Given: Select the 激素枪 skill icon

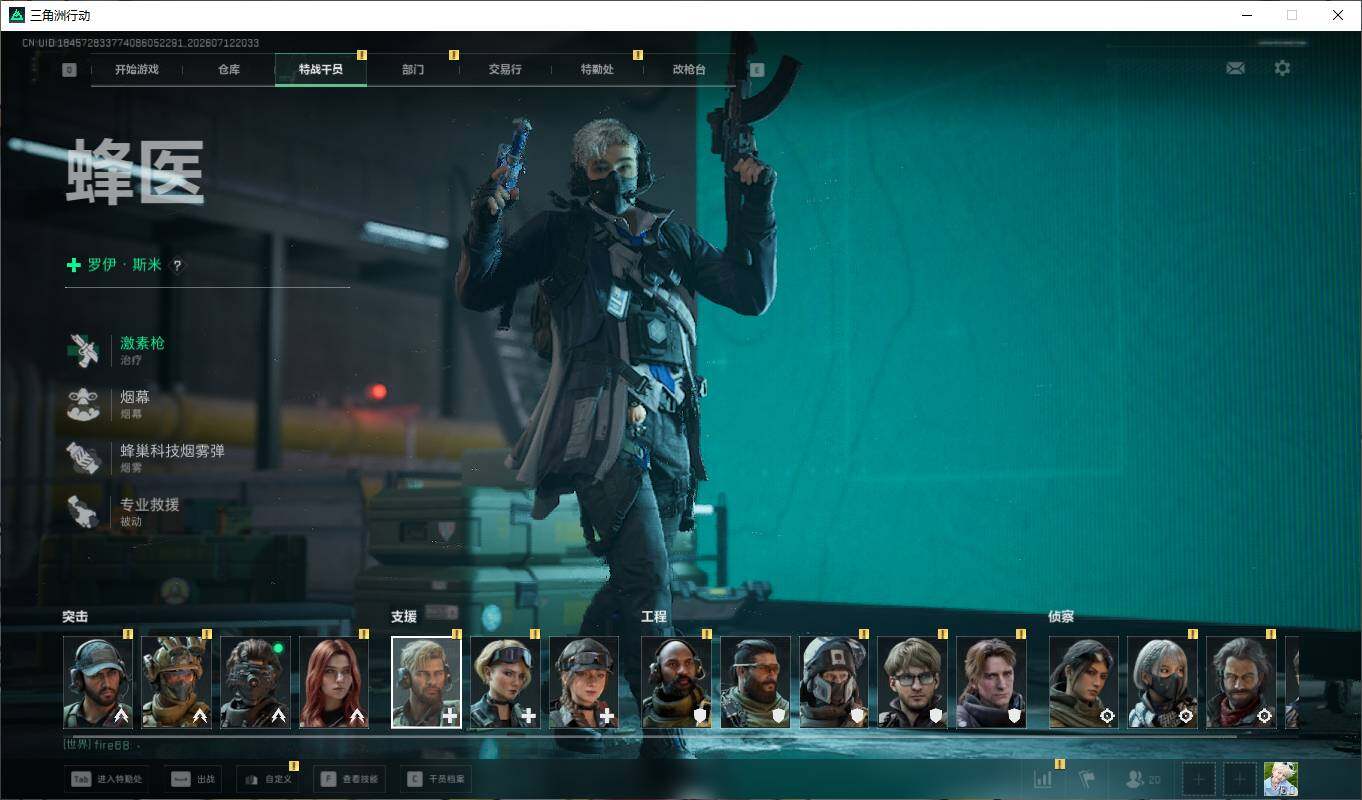Looking at the screenshot, I should tap(83, 351).
